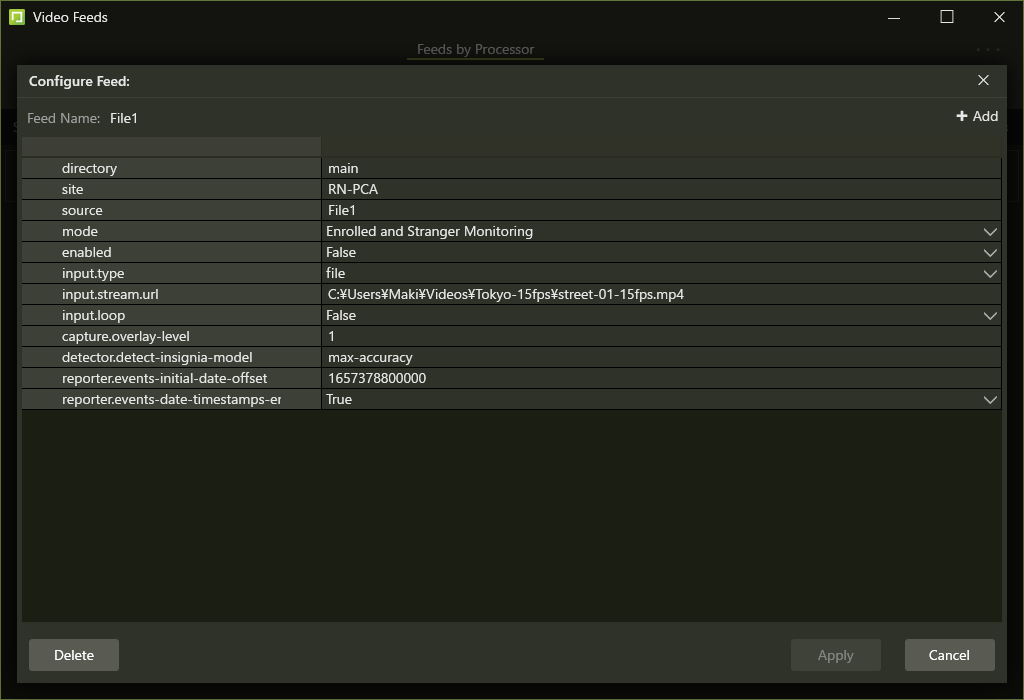Viewport: 1024px width, 700px height.
Task: Edit the capture.overlay-level value
Action: (660, 336)
